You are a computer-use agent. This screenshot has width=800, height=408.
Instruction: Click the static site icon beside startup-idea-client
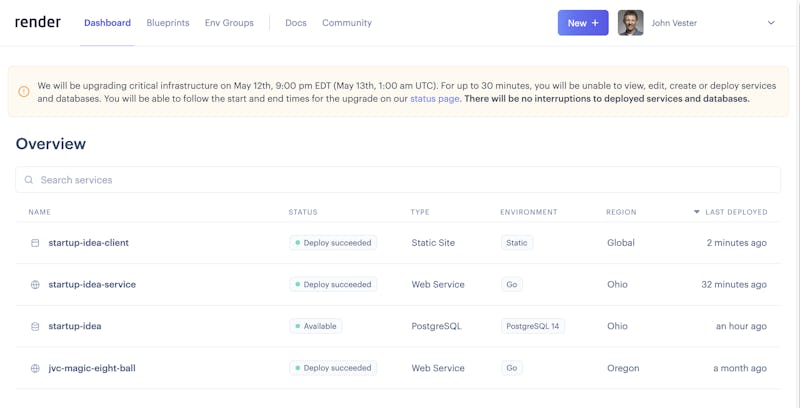(35, 243)
